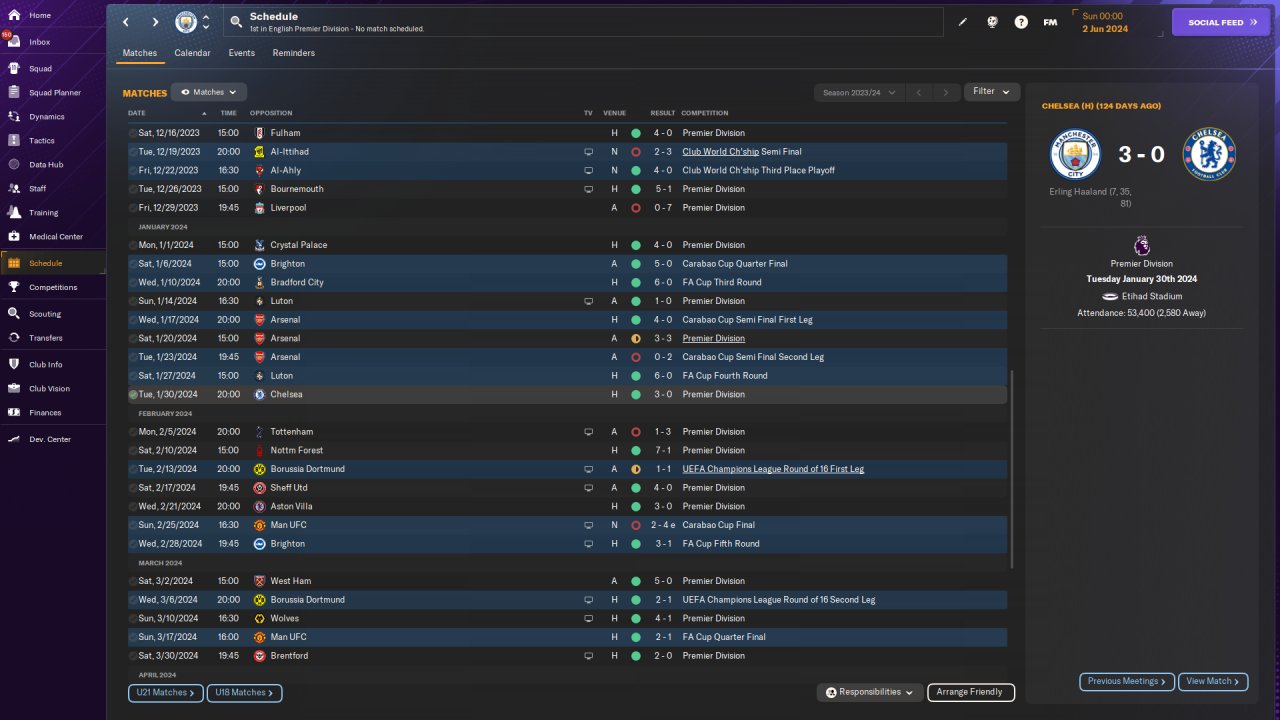This screenshot has height=720, width=1280.
Task: Open Finances from the sidebar
Action: (54, 413)
